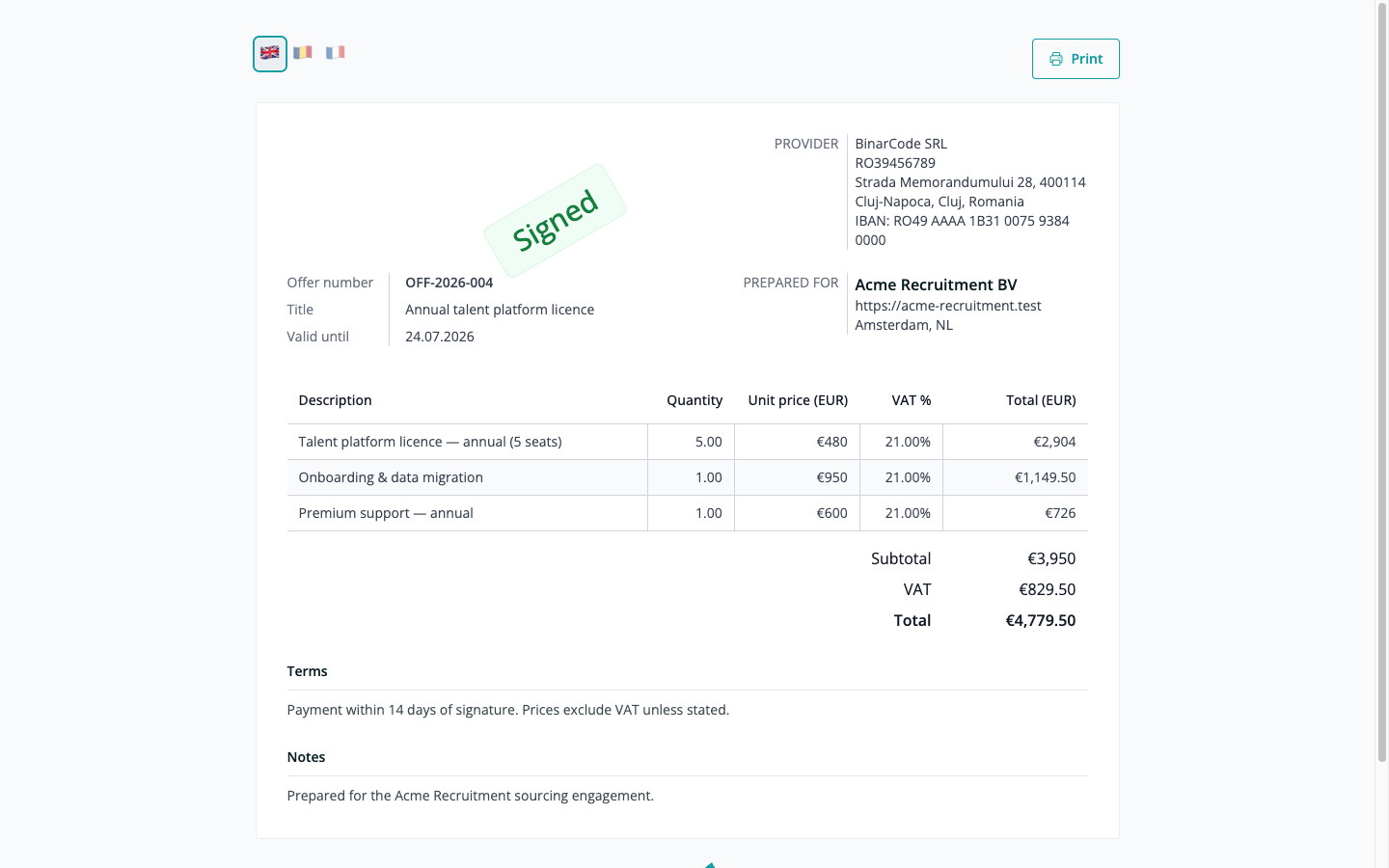
Task: Click the 'Payment within 14 days' terms text
Action: click(x=508, y=710)
